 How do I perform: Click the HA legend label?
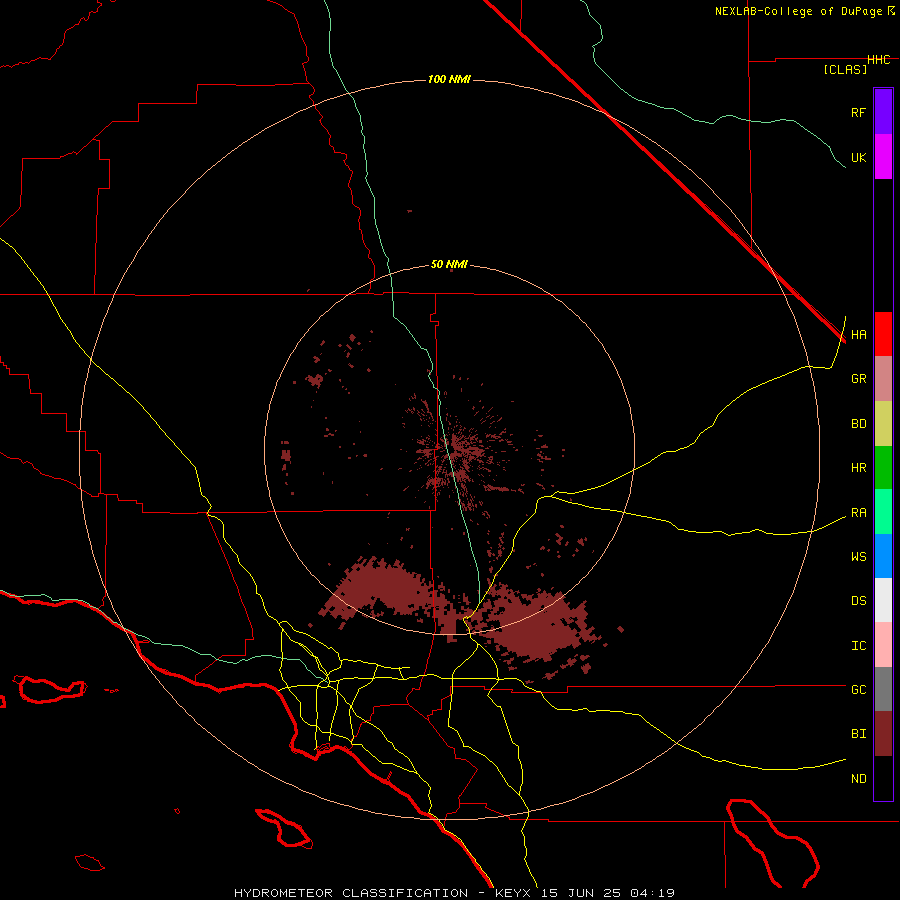pyautogui.click(x=858, y=335)
